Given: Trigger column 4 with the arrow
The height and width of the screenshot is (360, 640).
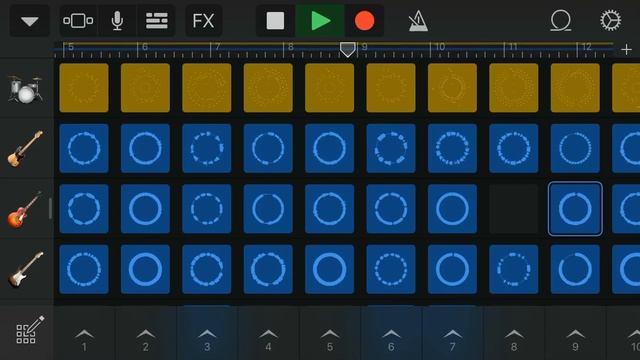Looking at the screenshot, I should click(x=268, y=340).
